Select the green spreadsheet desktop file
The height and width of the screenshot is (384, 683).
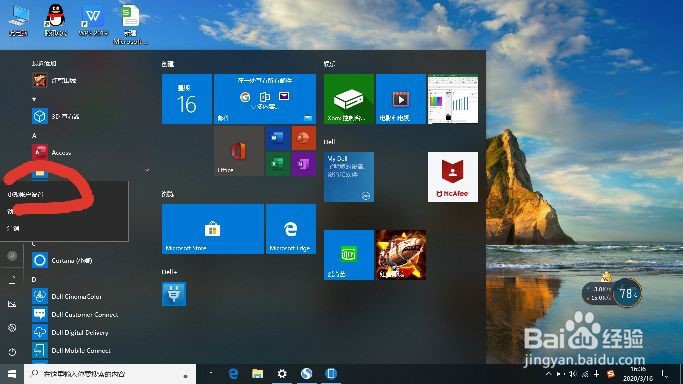pyautogui.click(x=130, y=24)
